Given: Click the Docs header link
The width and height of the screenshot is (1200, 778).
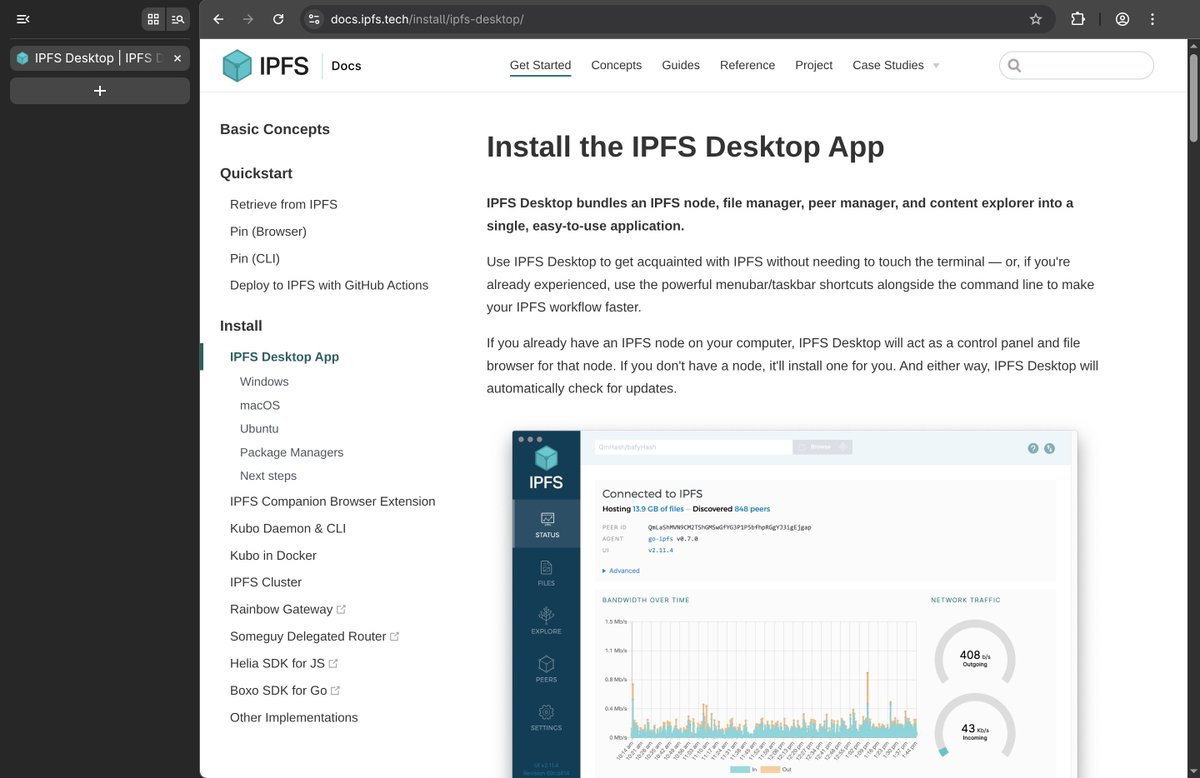Looking at the screenshot, I should 346,66.
